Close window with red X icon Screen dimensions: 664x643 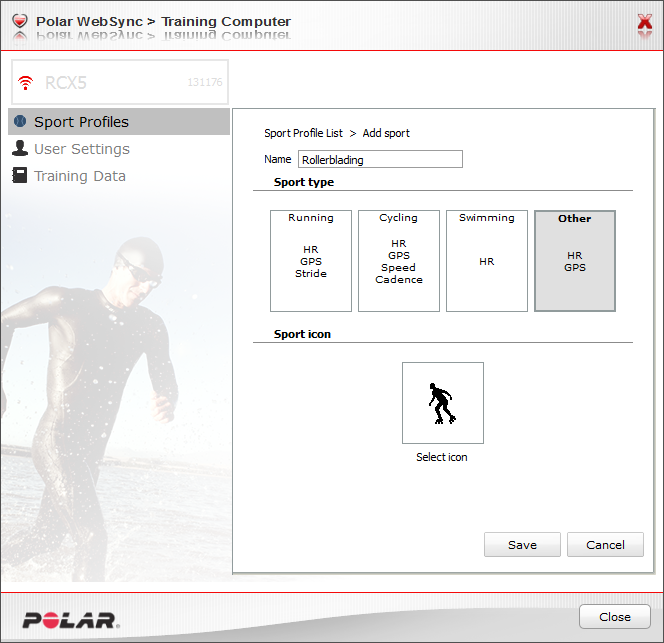tap(645, 22)
